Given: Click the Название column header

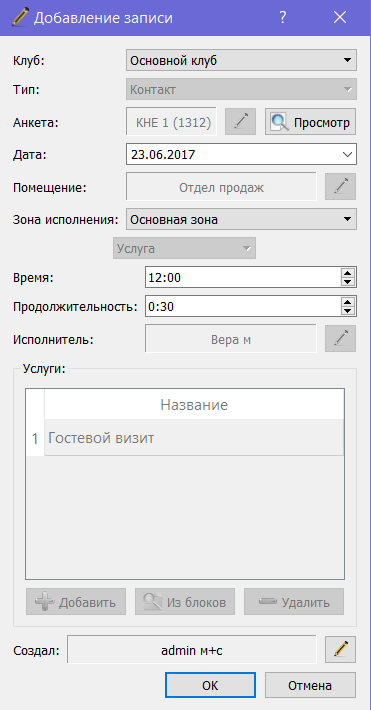Looking at the screenshot, I should click(194, 404).
